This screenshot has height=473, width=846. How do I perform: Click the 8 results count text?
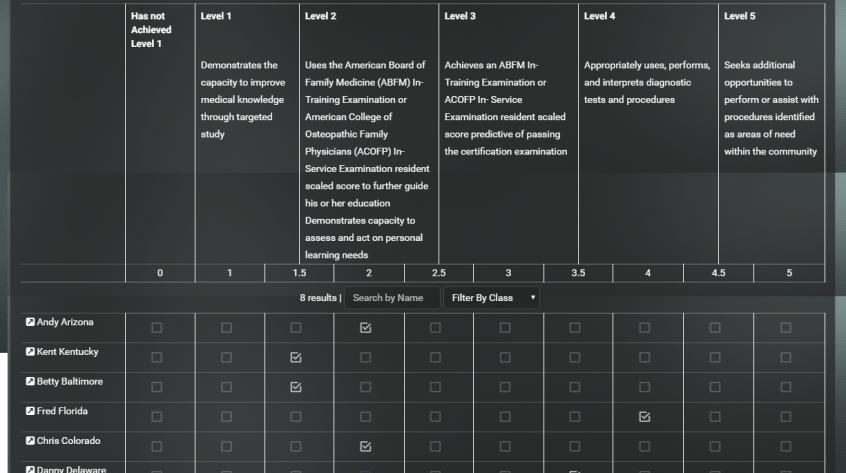(318, 298)
